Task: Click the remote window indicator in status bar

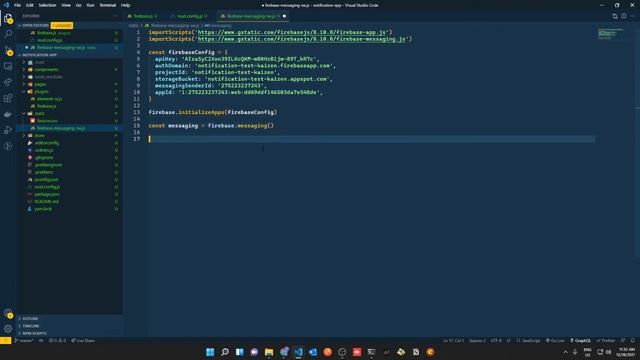Action: (x=6, y=340)
